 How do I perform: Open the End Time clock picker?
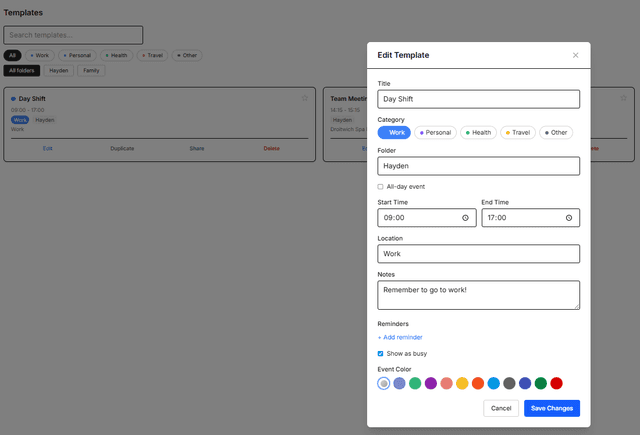tap(569, 218)
